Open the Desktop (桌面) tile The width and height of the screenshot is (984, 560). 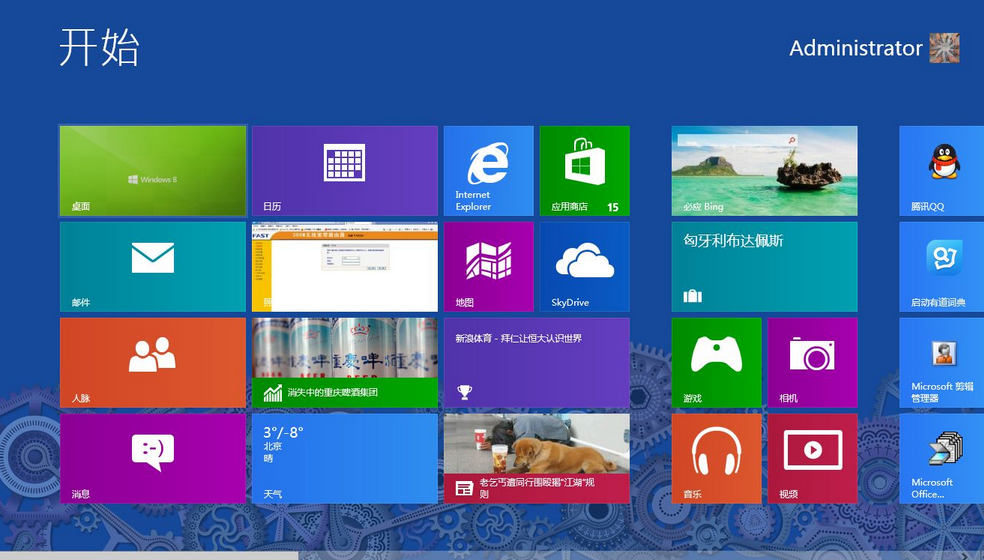coord(153,171)
